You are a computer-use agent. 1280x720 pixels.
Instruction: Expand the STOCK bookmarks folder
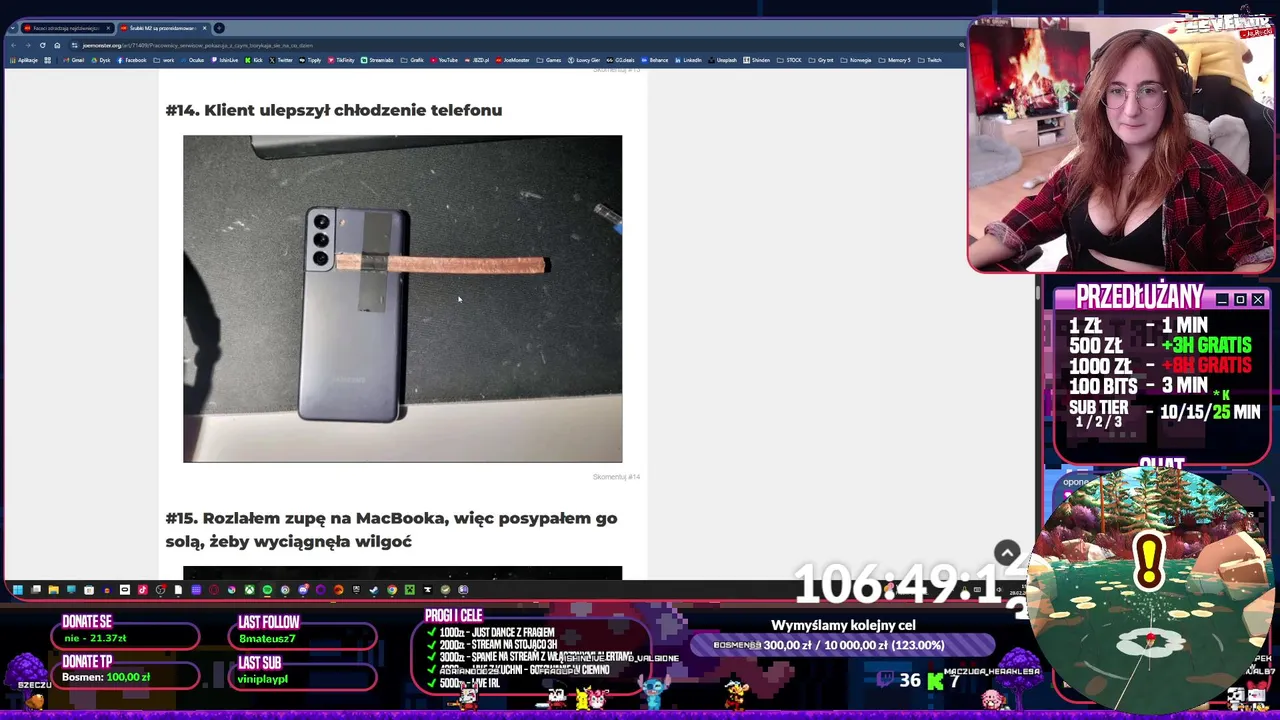[790, 60]
